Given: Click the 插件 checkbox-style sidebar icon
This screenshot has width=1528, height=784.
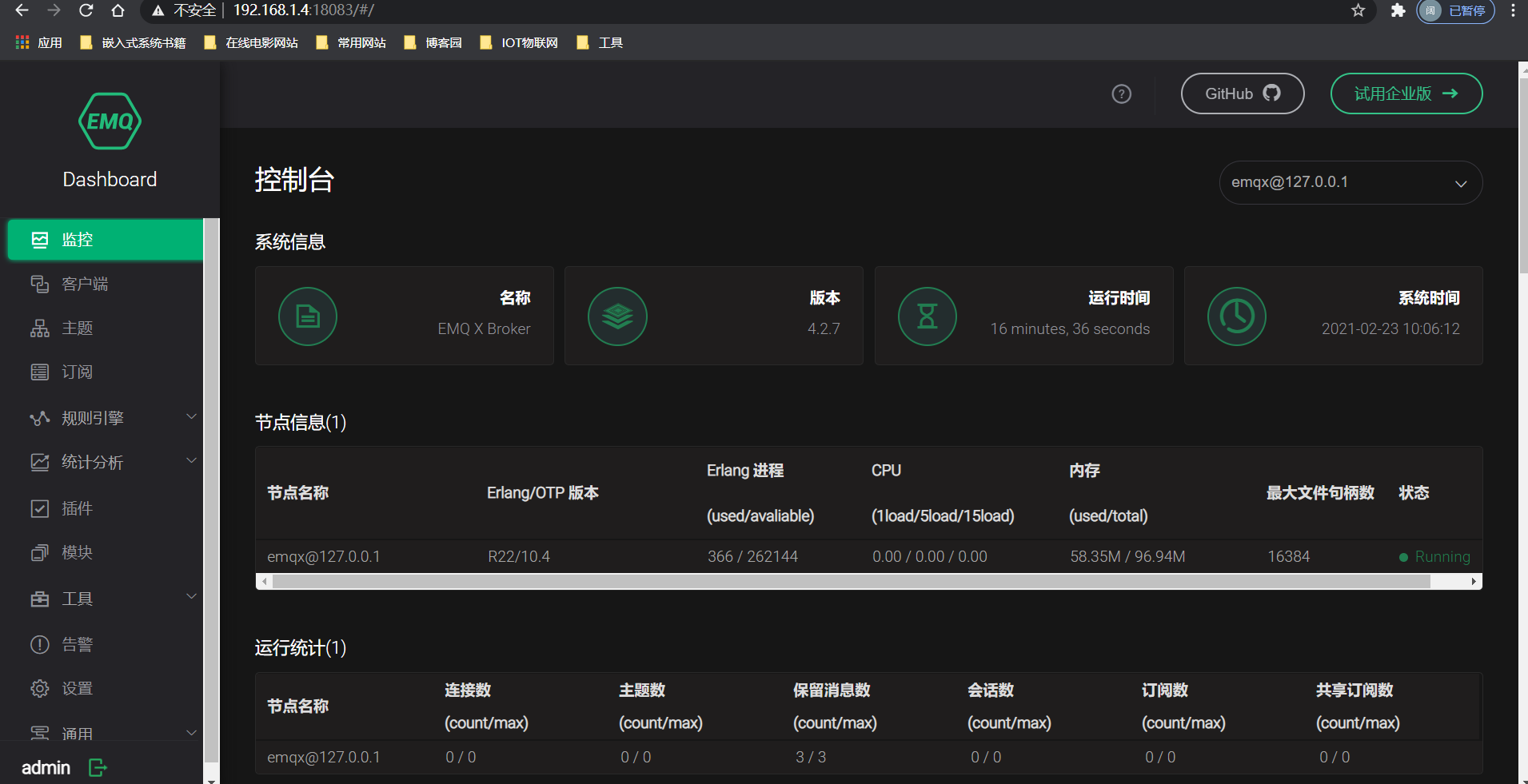Looking at the screenshot, I should coord(40,508).
